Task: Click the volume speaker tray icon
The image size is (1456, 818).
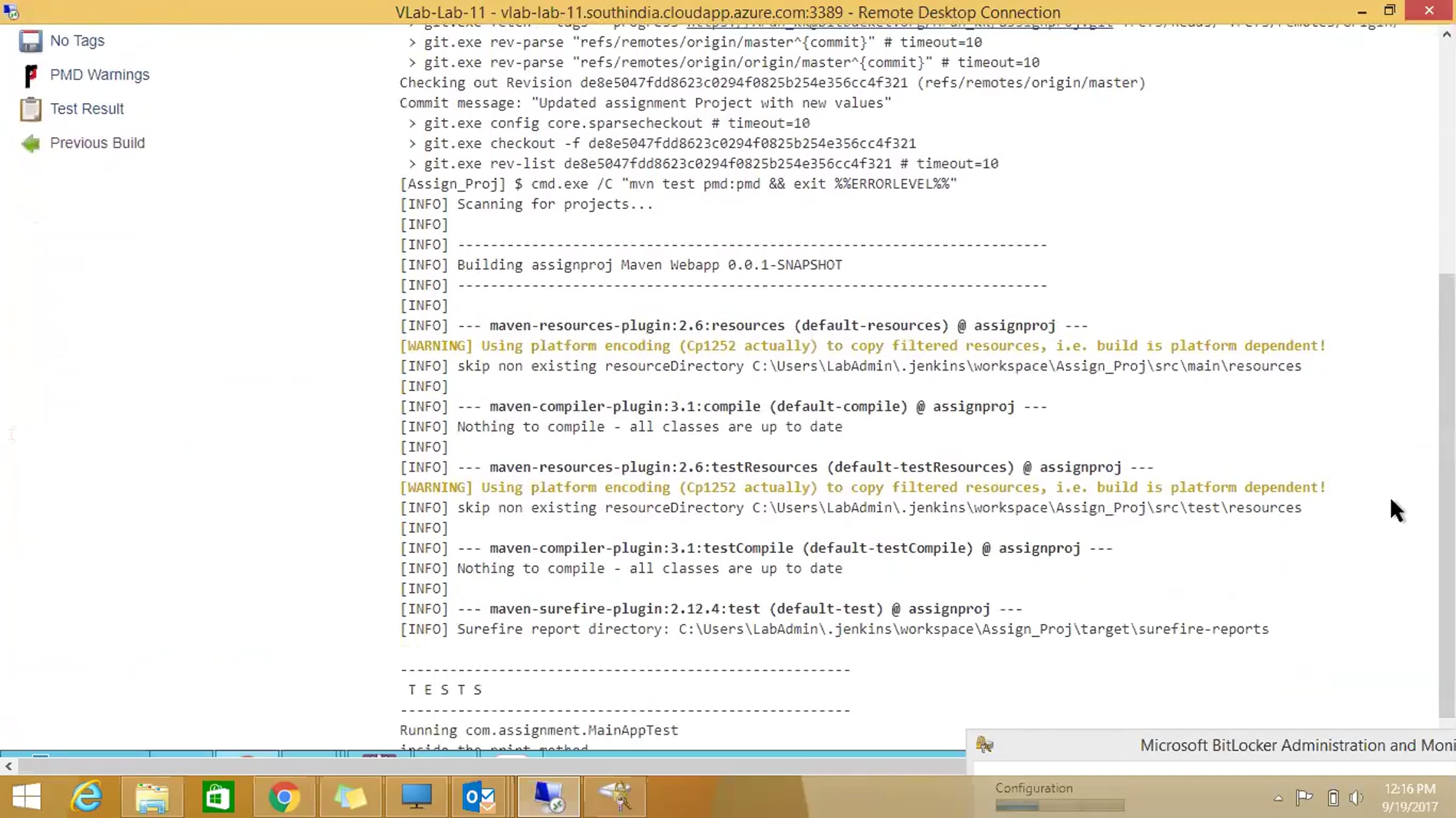Action: click(x=1357, y=798)
